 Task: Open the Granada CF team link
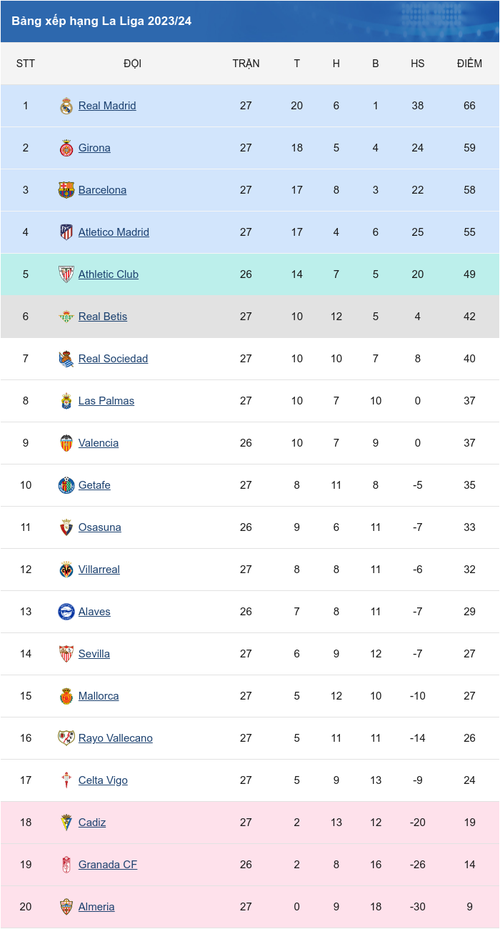click(108, 865)
